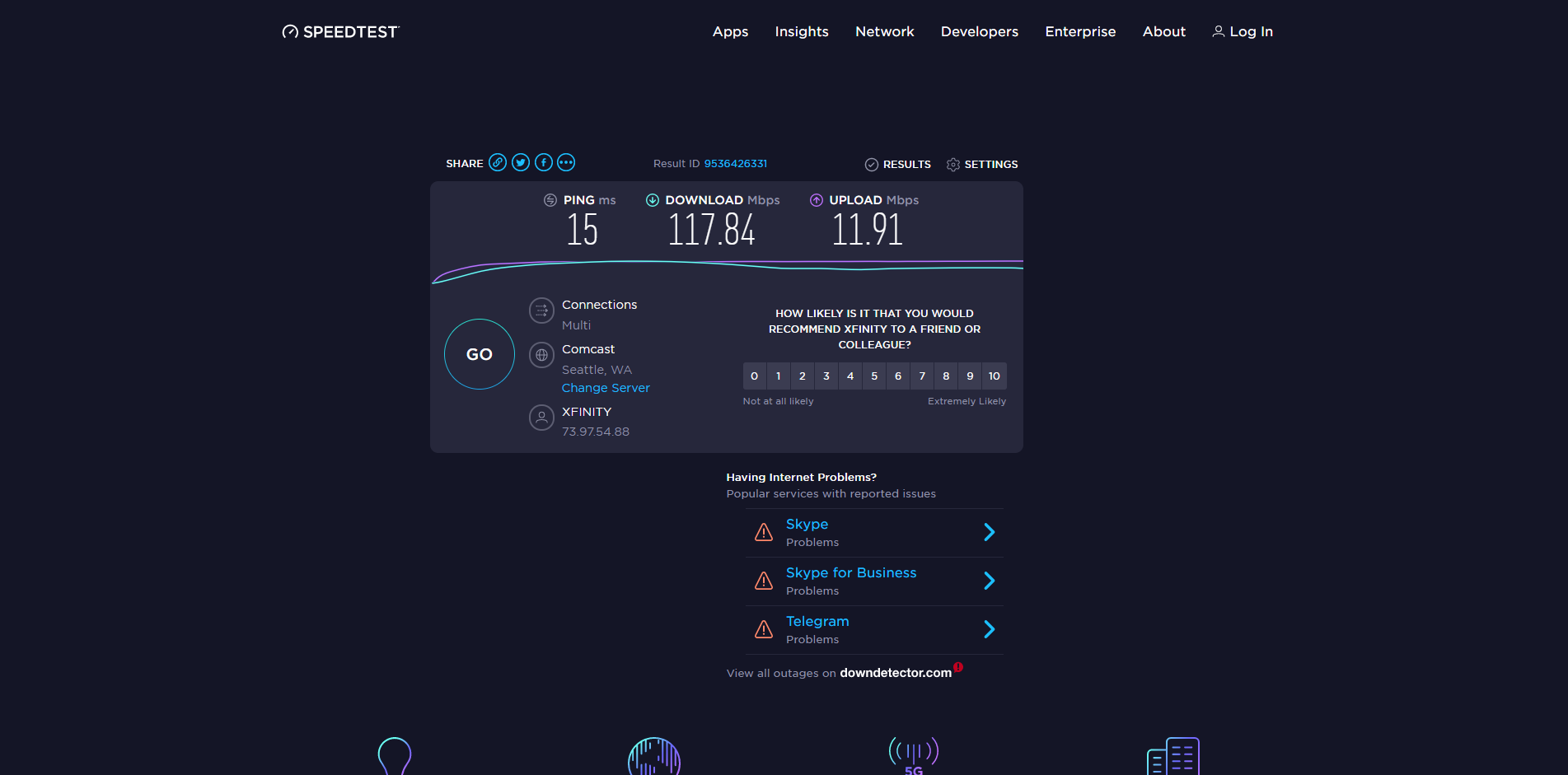Screen dimensions: 1568x775
Task: Click the ping value 15
Action: [x=582, y=230]
